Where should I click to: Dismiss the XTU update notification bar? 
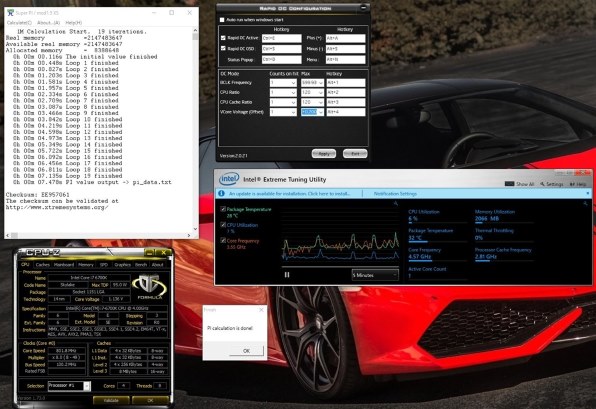(588, 193)
